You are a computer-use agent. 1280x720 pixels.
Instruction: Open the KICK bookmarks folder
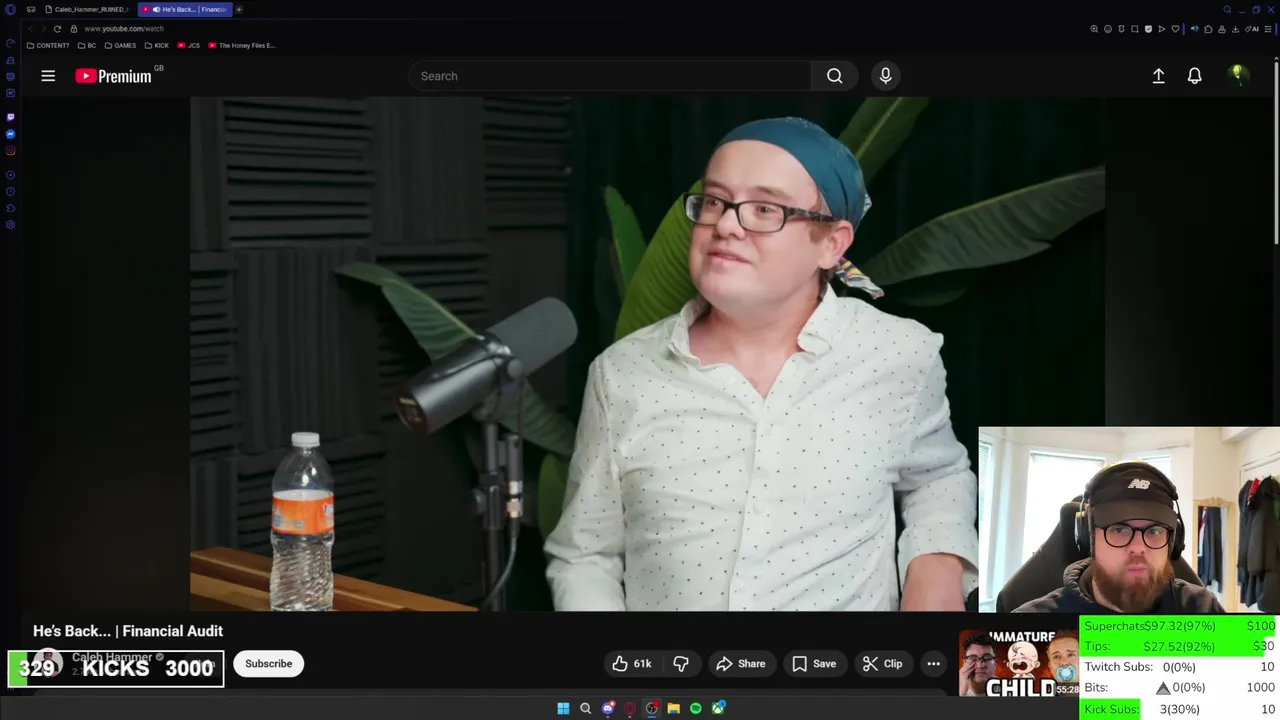[x=157, y=45]
